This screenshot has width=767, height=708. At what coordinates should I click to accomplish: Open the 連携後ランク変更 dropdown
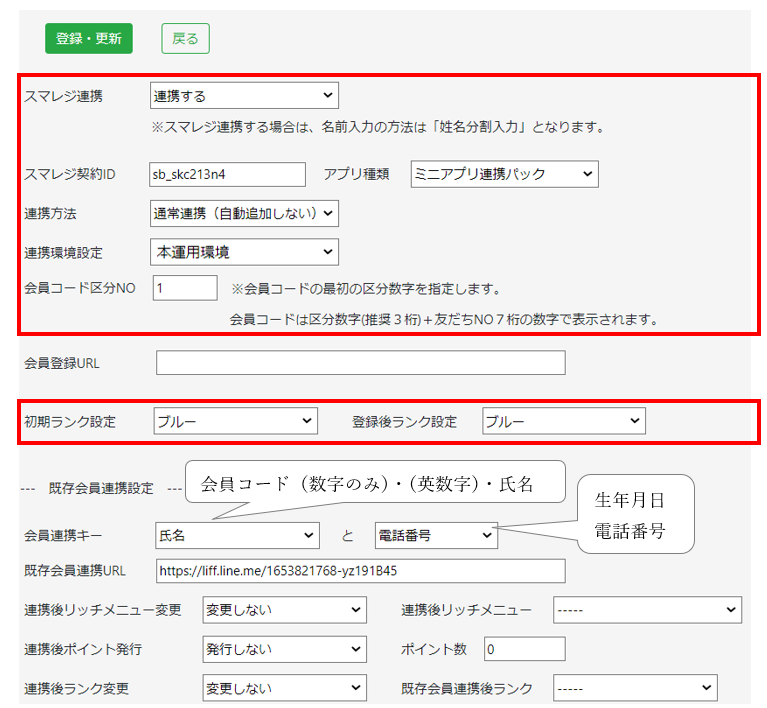click(284, 688)
